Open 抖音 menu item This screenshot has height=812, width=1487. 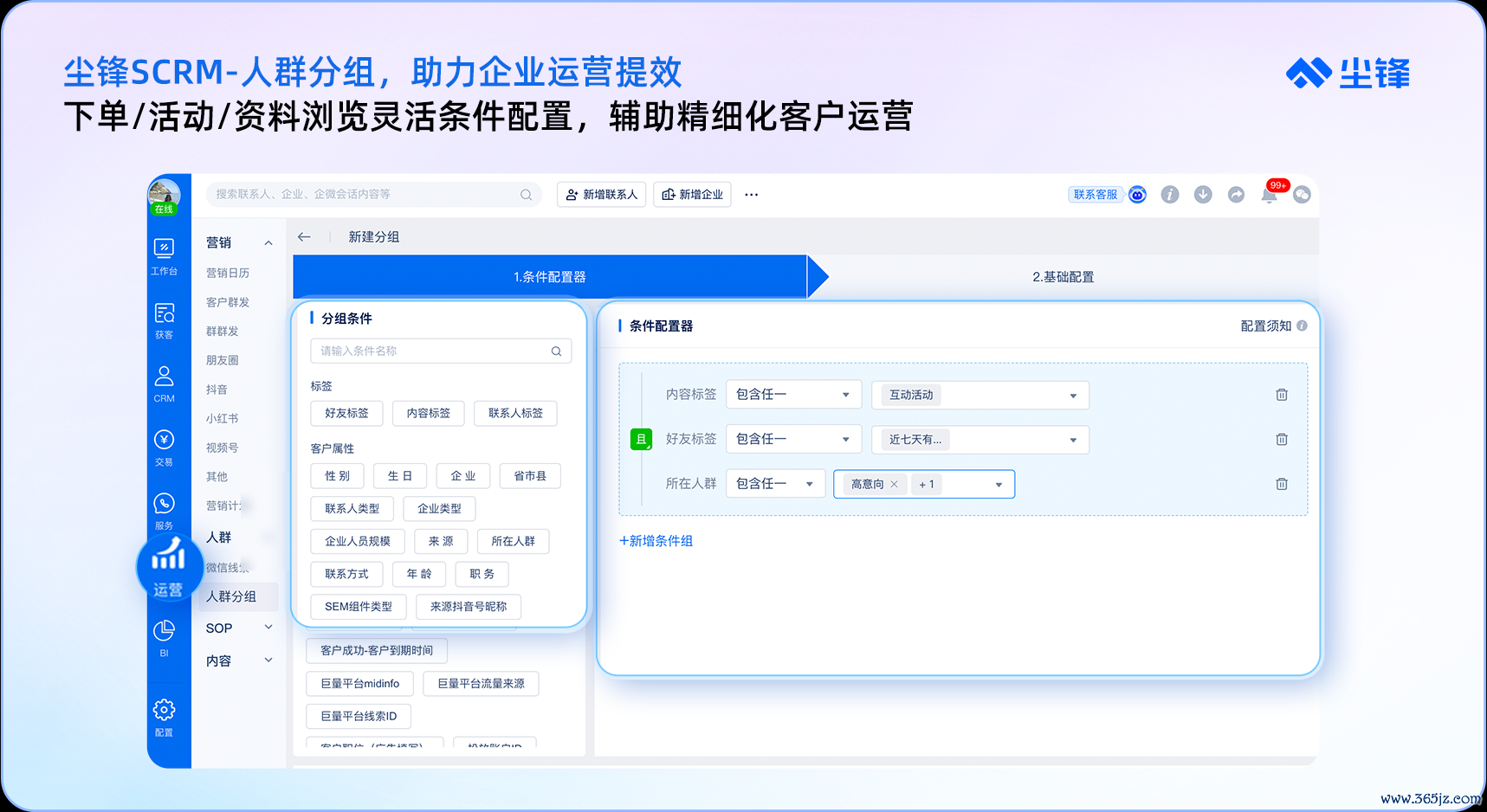point(217,390)
